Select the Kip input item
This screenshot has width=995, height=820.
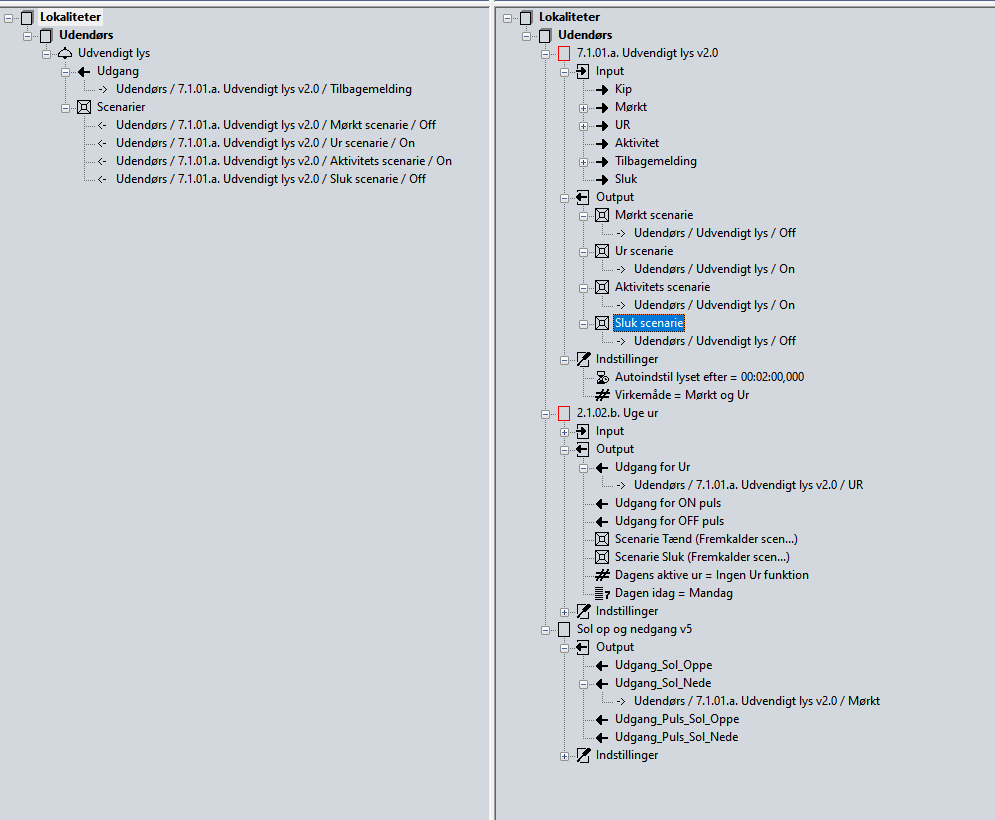tap(623, 89)
